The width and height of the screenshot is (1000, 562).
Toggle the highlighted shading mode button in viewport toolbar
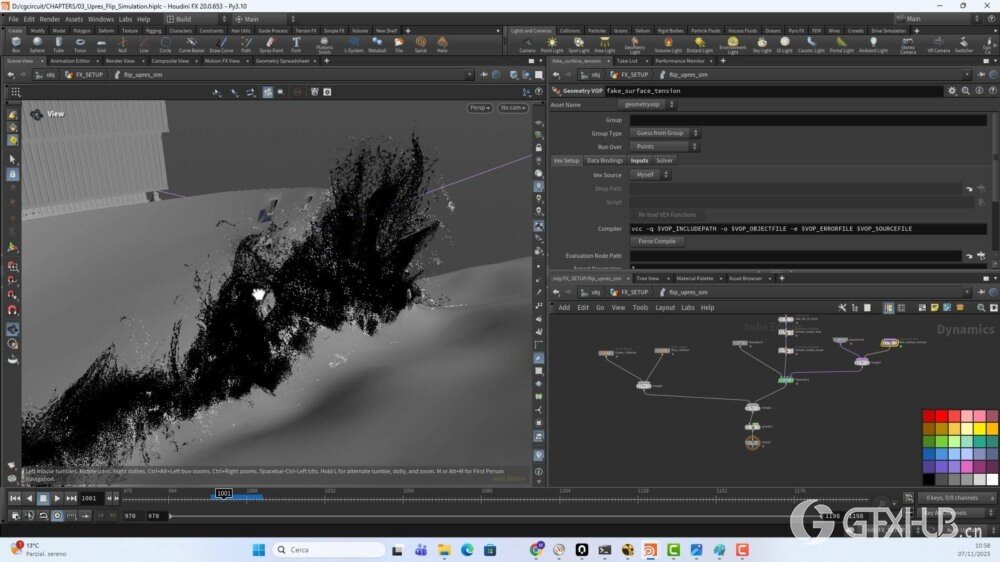click(267, 92)
